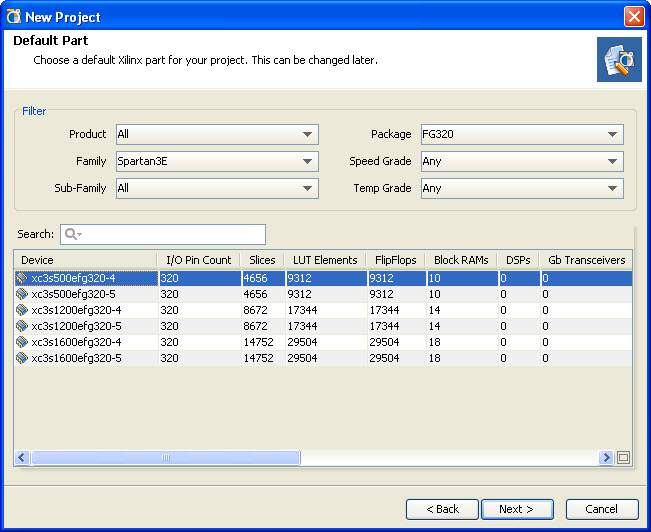Select the xc3s1600efg320-5 device row
This screenshot has height=532, width=651.
[323, 358]
